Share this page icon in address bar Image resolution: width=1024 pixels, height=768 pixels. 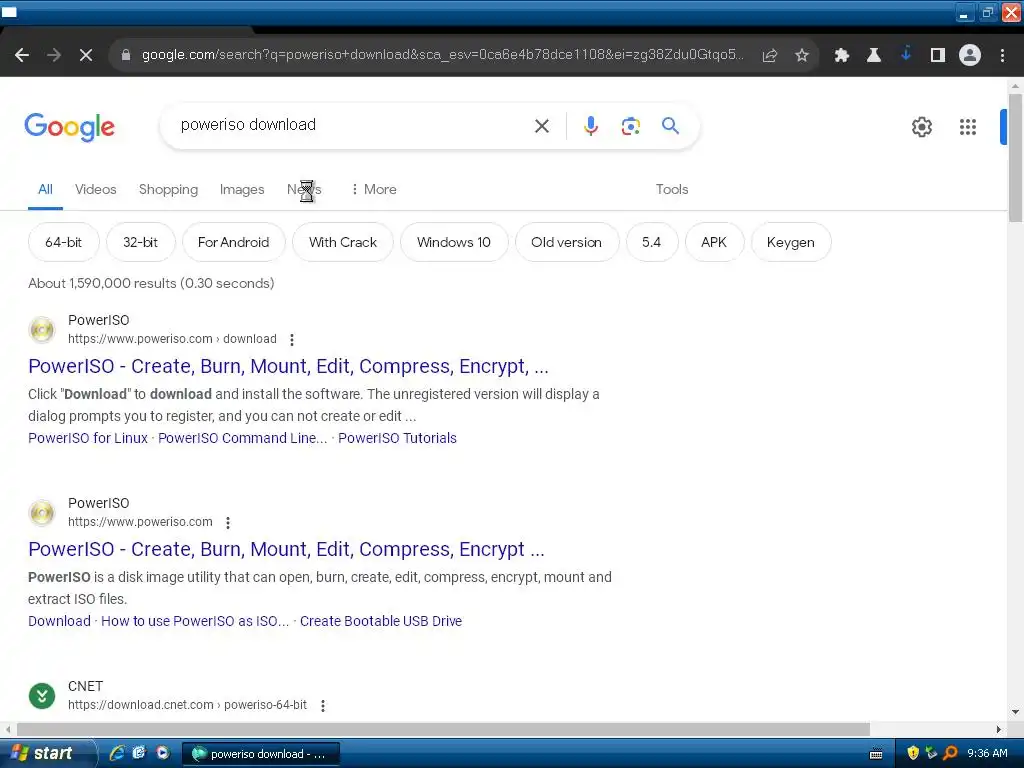click(x=770, y=56)
